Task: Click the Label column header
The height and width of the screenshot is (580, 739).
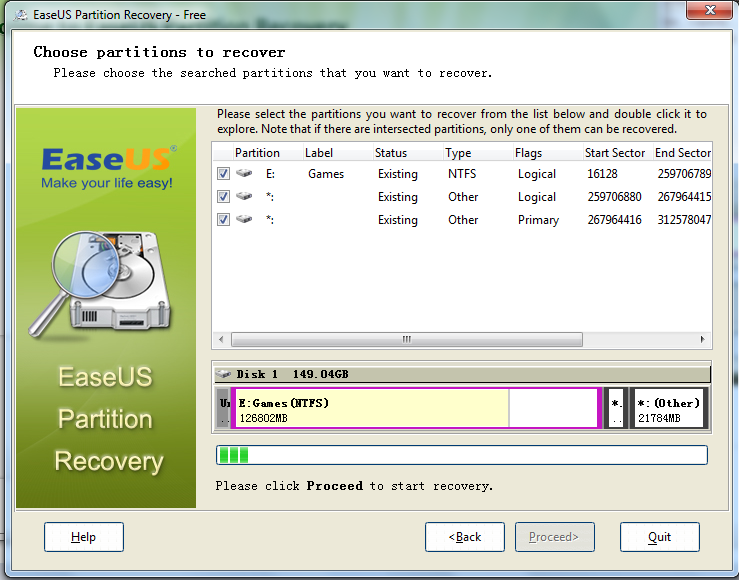Action: point(337,153)
